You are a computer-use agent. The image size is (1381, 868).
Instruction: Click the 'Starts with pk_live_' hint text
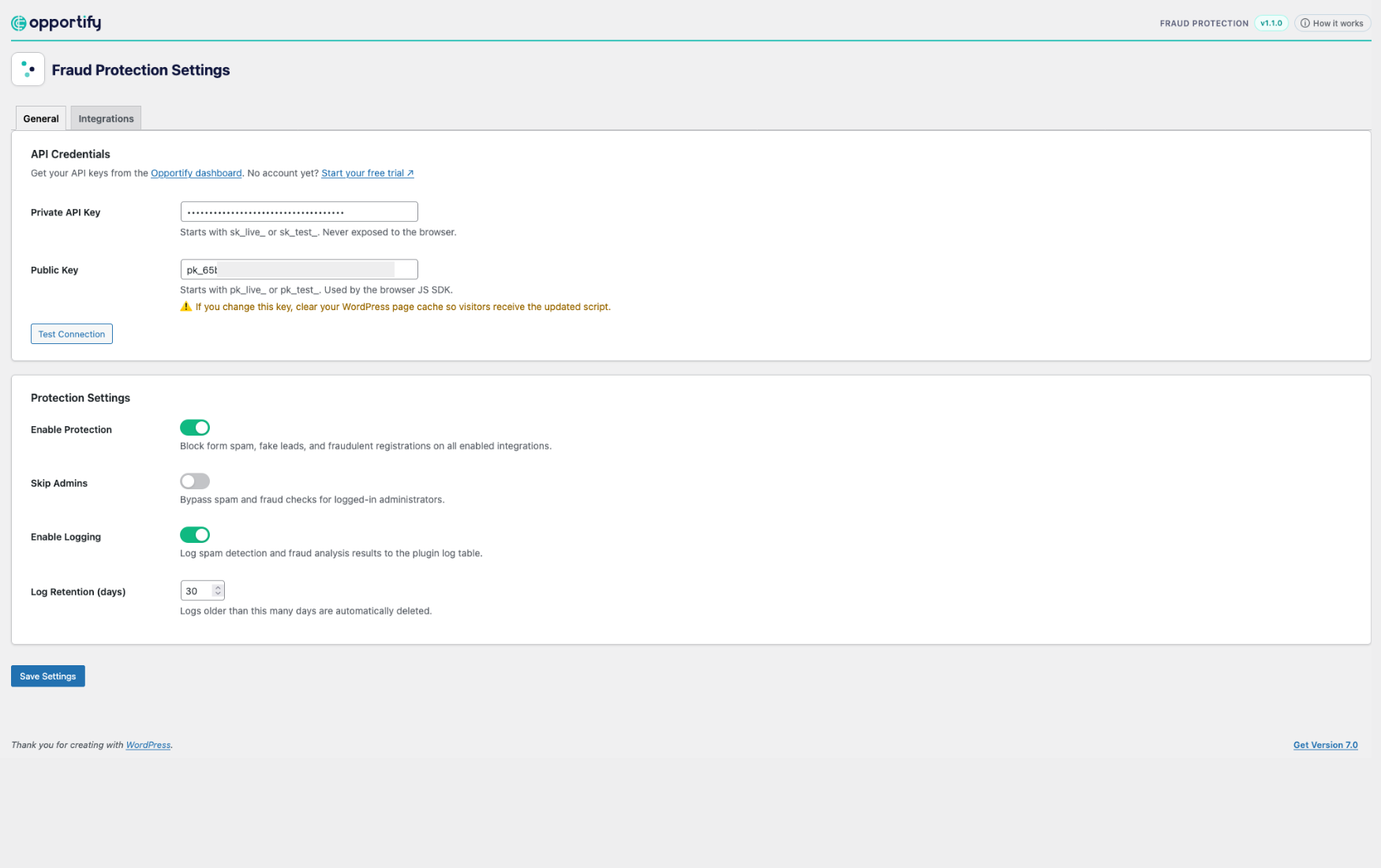click(x=316, y=290)
